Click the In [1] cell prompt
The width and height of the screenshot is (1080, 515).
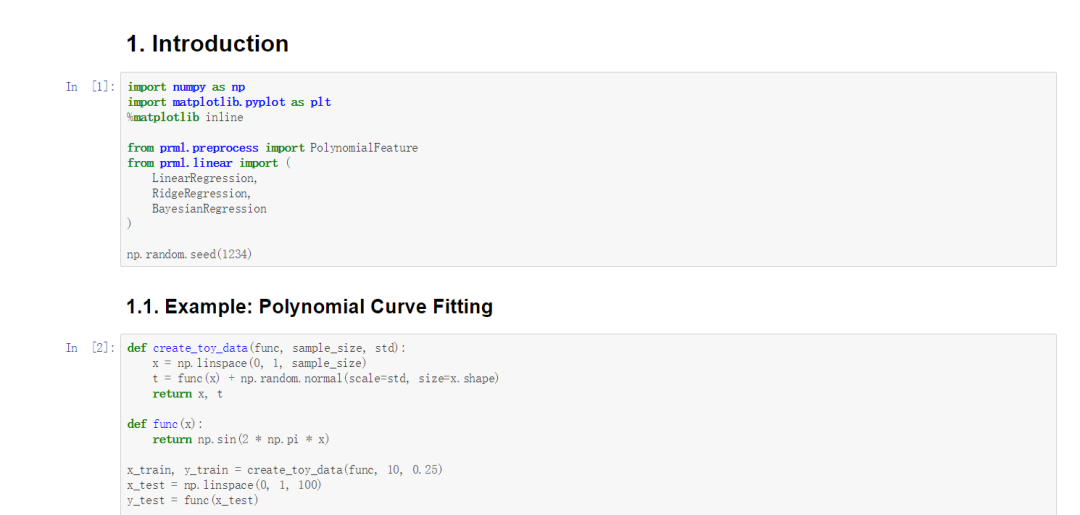[x=89, y=87]
